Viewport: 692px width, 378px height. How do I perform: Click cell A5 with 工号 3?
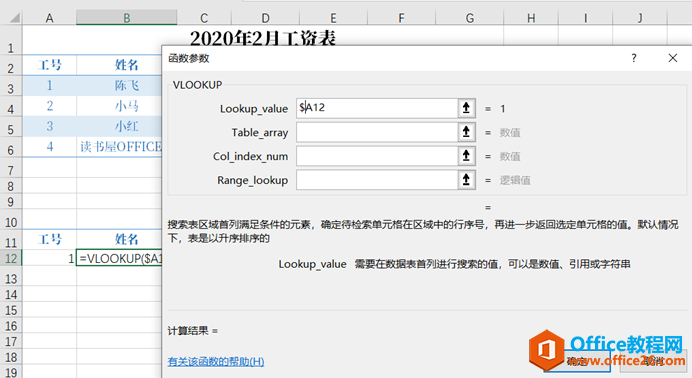tap(49, 127)
